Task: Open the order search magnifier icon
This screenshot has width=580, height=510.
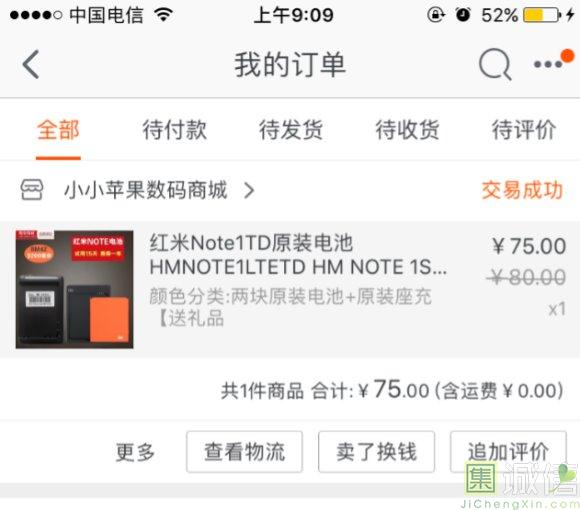Action: pyautogui.click(x=495, y=64)
